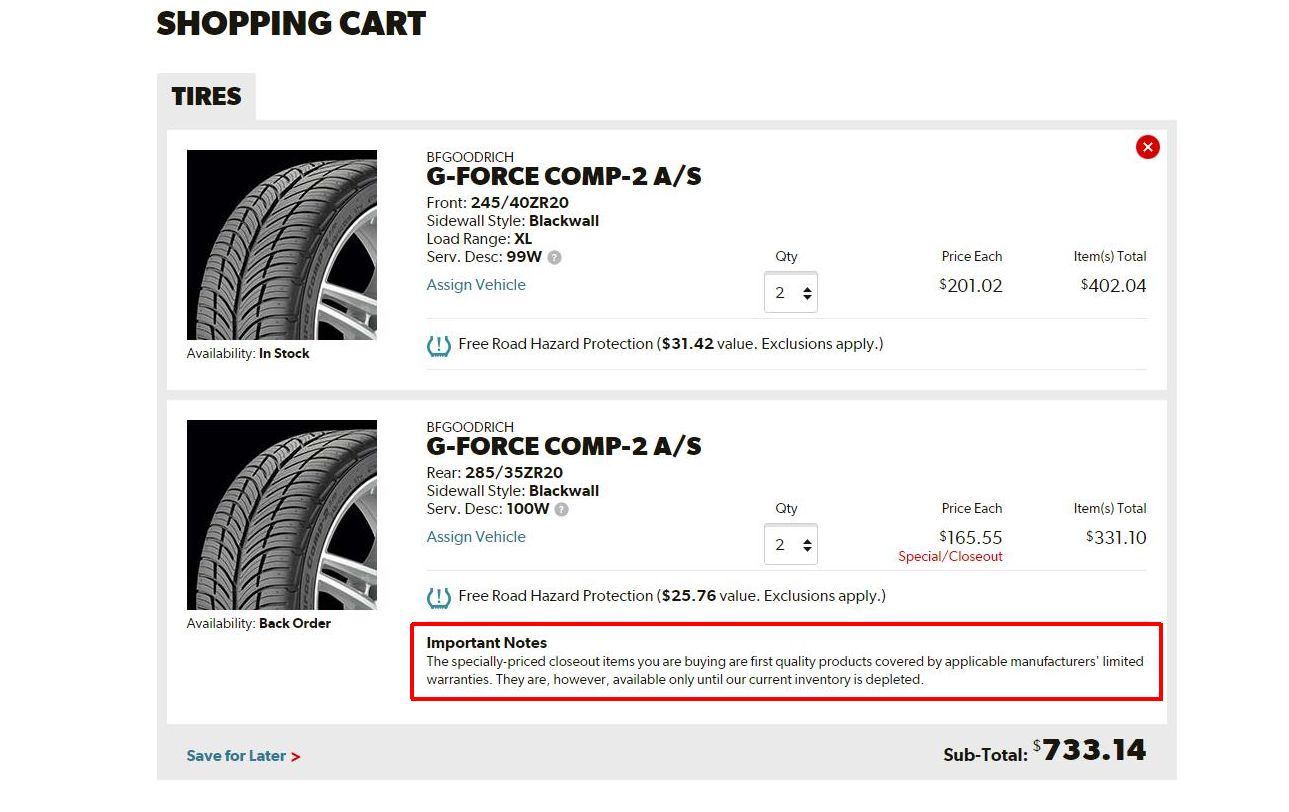Click Free Road Hazard Protection $25.76 text
The width and height of the screenshot is (1289, 812).
(671, 596)
